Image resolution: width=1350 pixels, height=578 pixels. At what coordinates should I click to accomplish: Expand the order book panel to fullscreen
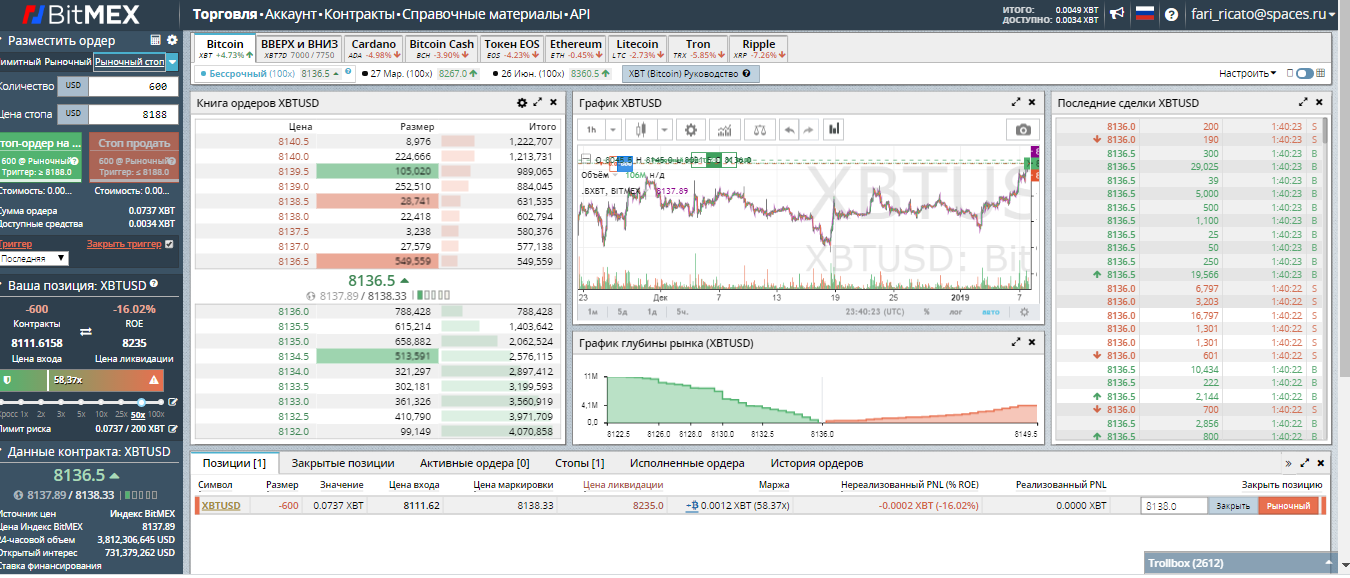(538, 103)
